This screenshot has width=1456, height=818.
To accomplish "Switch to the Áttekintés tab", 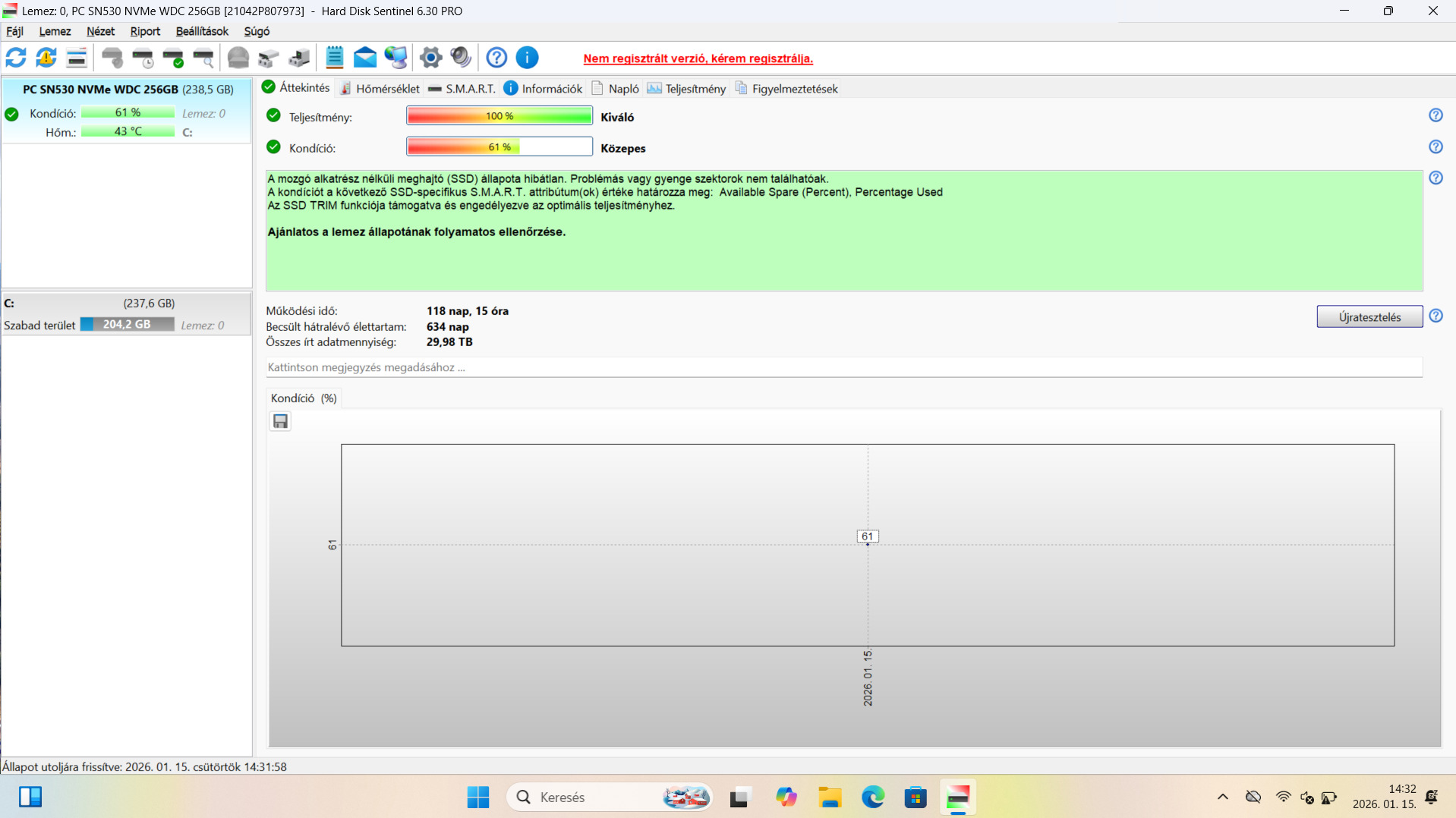I will pos(296,88).
